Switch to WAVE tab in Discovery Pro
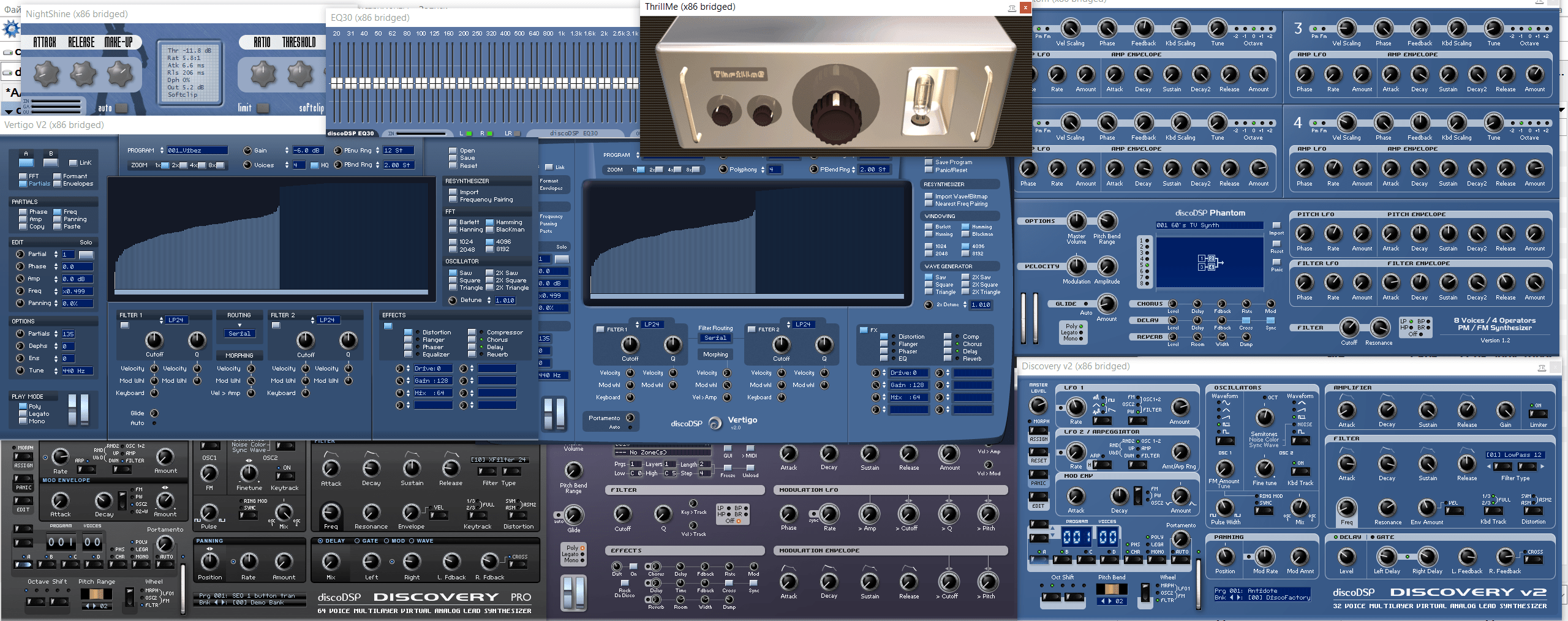This screenshot has height=621, width=1568. (x=421, y=541)
